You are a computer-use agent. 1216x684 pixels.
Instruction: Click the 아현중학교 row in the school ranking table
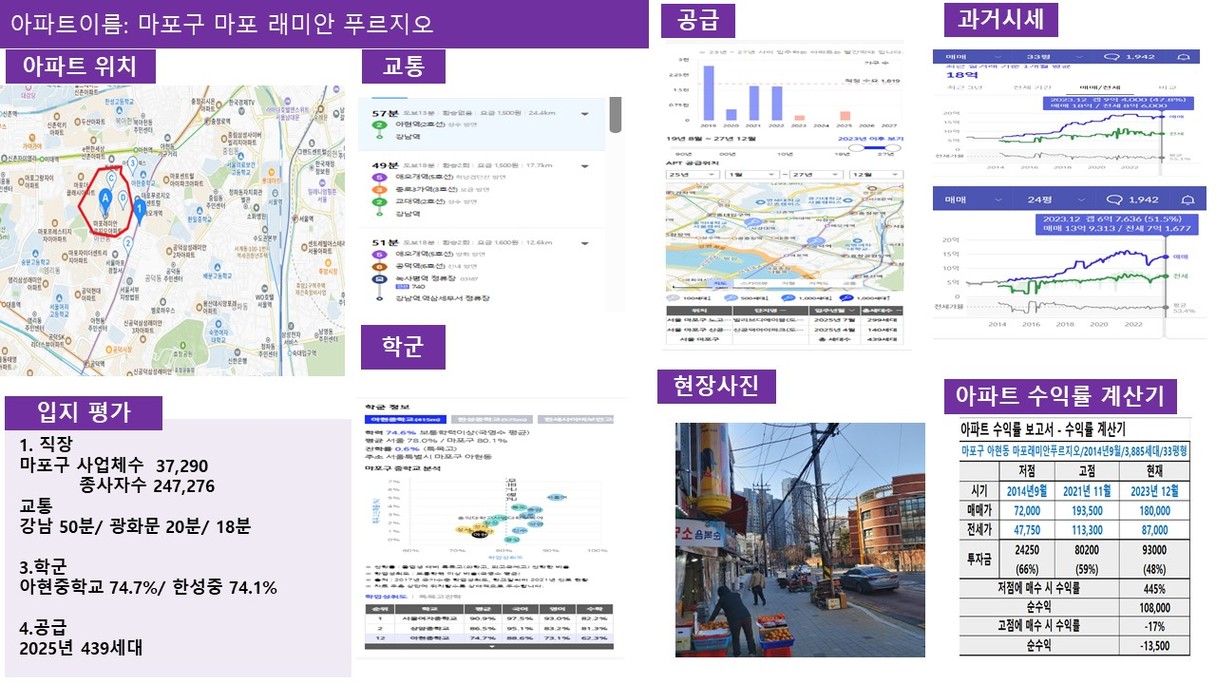(487, 637)
